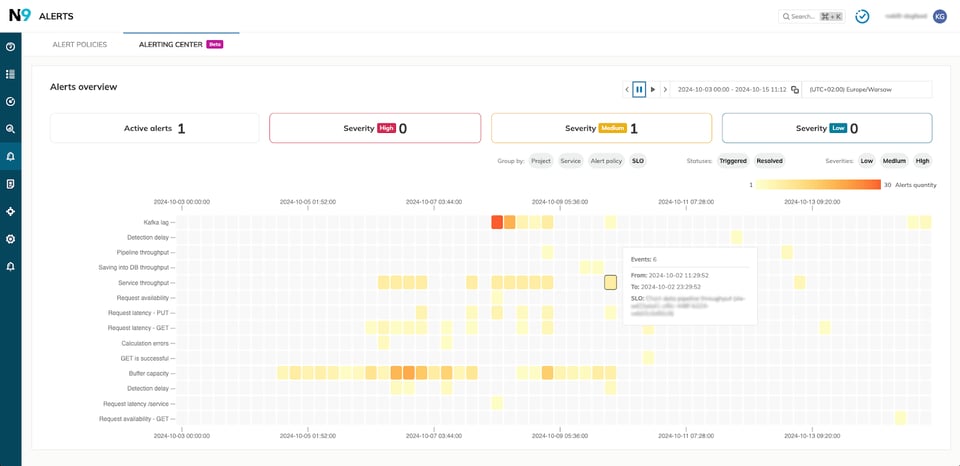Image resolution: width=960 pixels, height=466 pixels.
Task: Open the dashboard gauge icon in sidebar
Action: coord(10,47)
